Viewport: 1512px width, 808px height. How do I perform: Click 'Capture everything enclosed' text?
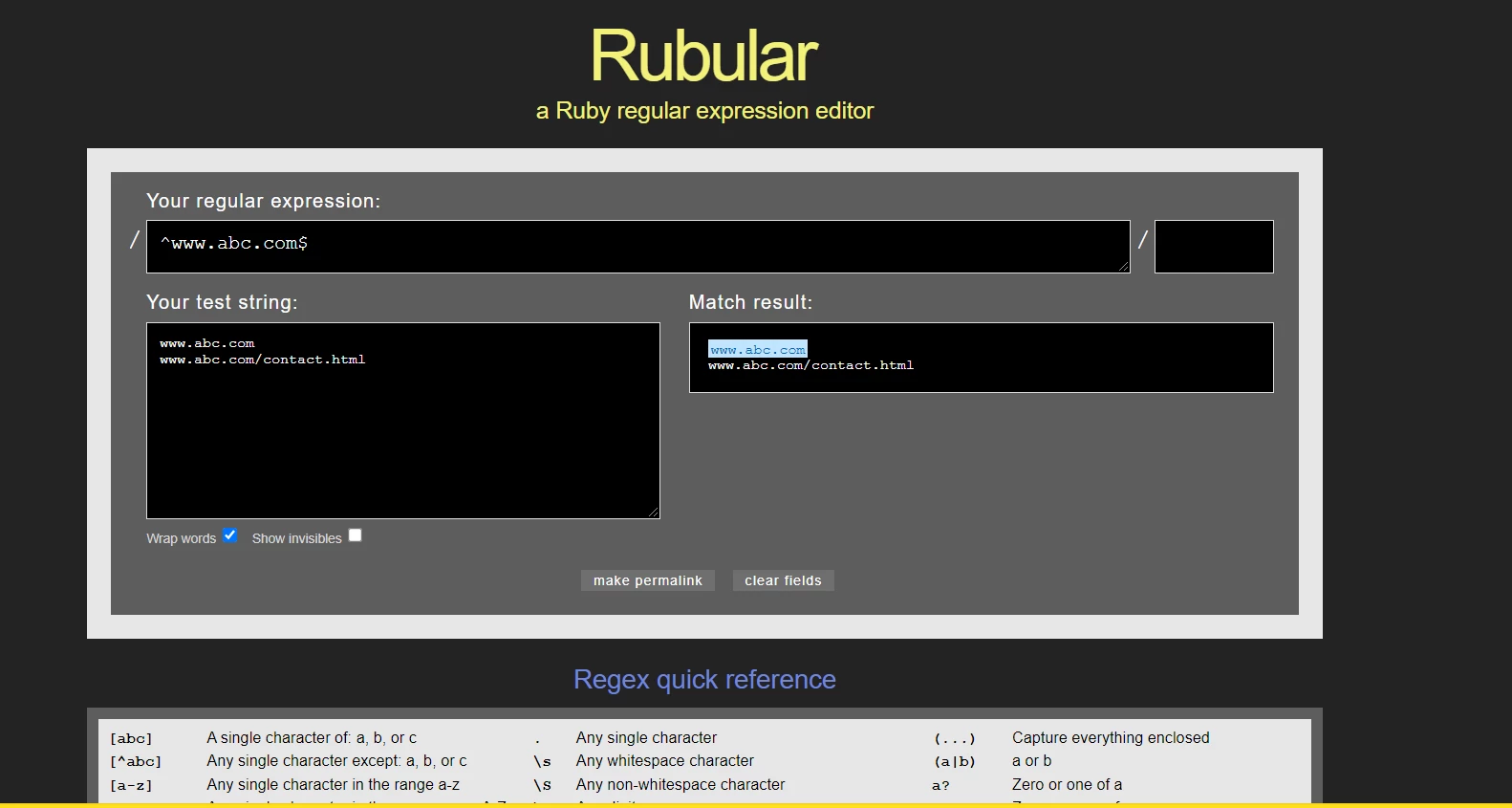1111,738
